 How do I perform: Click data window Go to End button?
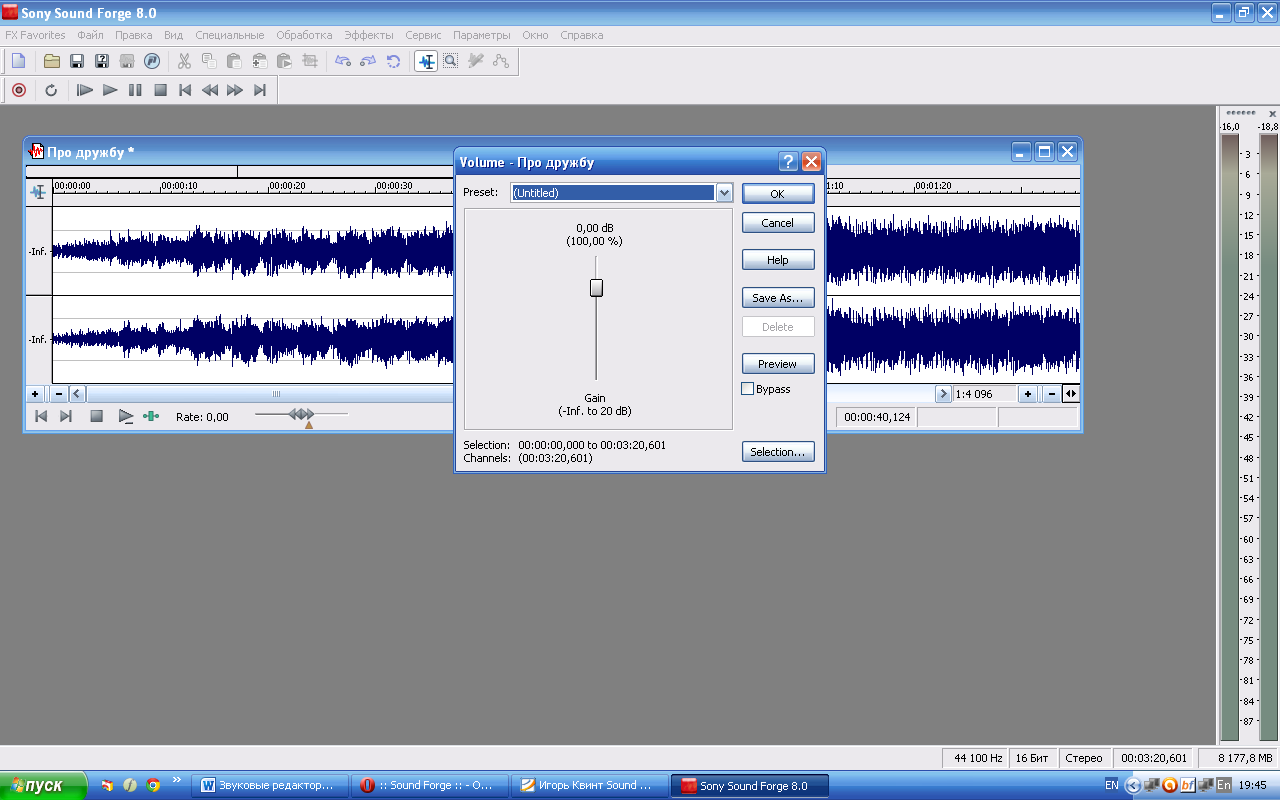click(66, 416)
